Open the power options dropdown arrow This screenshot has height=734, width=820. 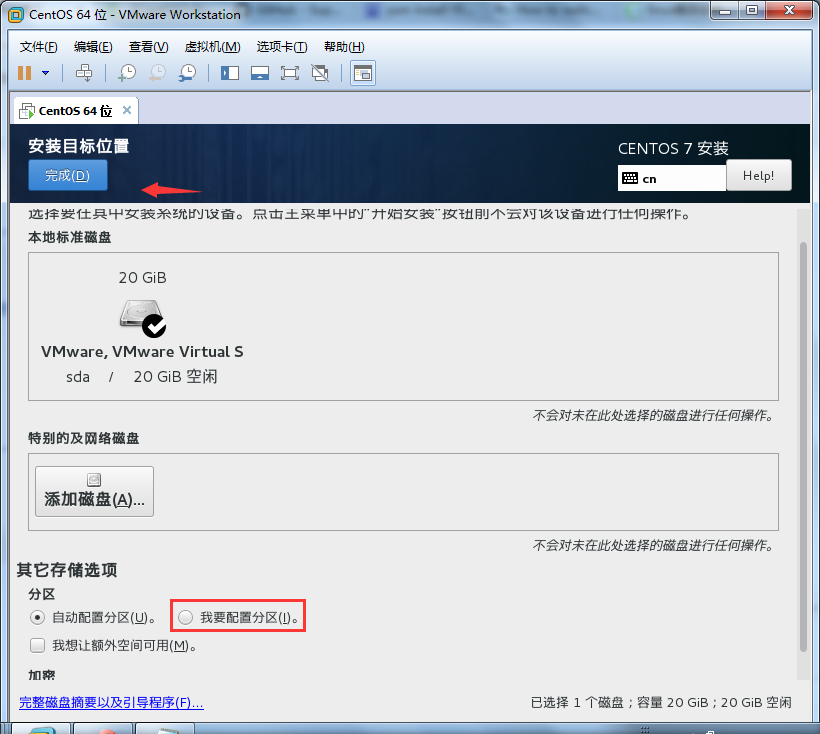click(x=45, y=73)
